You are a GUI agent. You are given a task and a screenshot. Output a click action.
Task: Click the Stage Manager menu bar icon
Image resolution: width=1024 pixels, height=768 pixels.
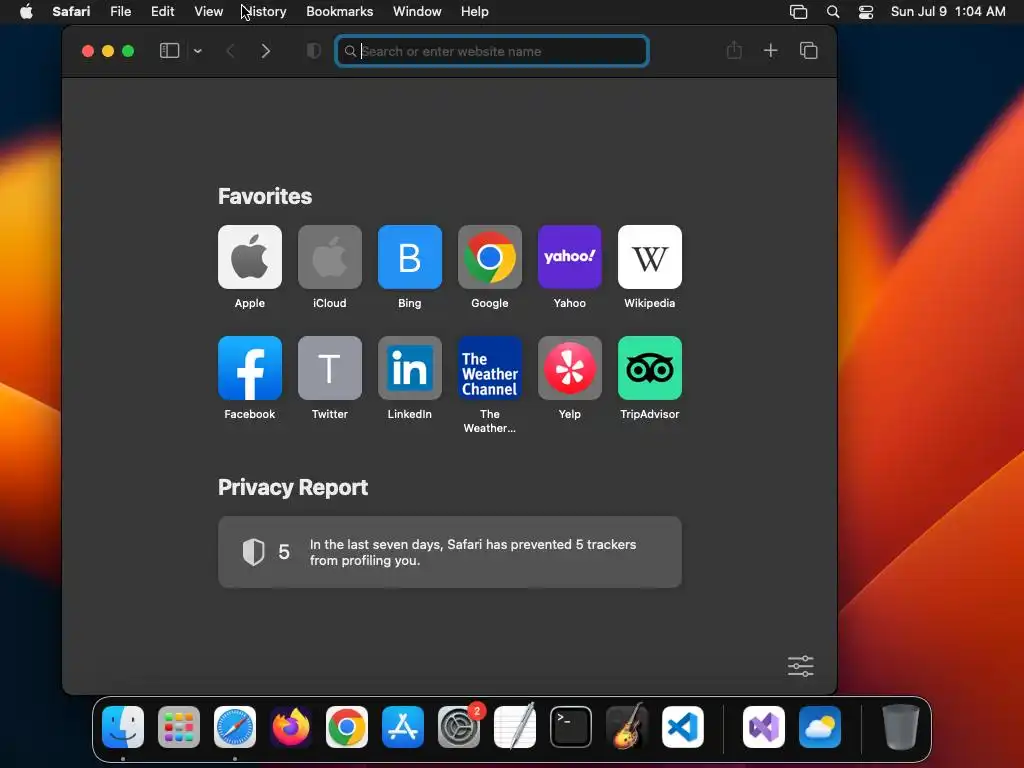click(x=799, y=12)
